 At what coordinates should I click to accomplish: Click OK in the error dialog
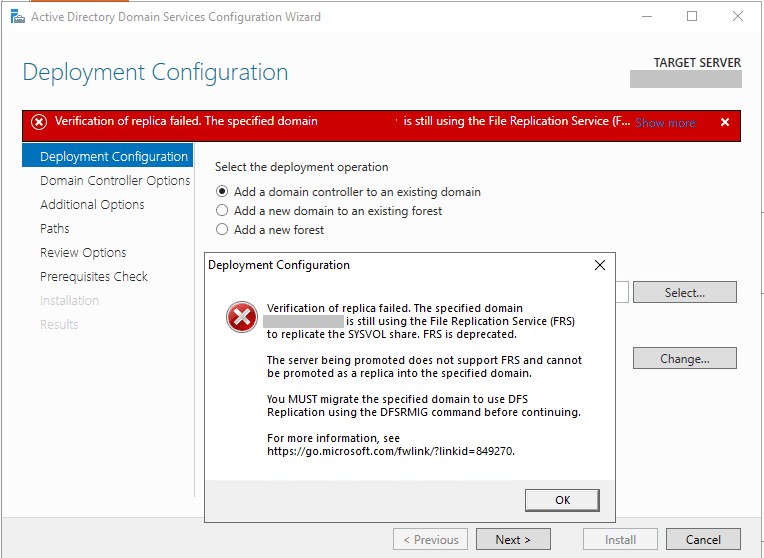[x=562, y=500]
